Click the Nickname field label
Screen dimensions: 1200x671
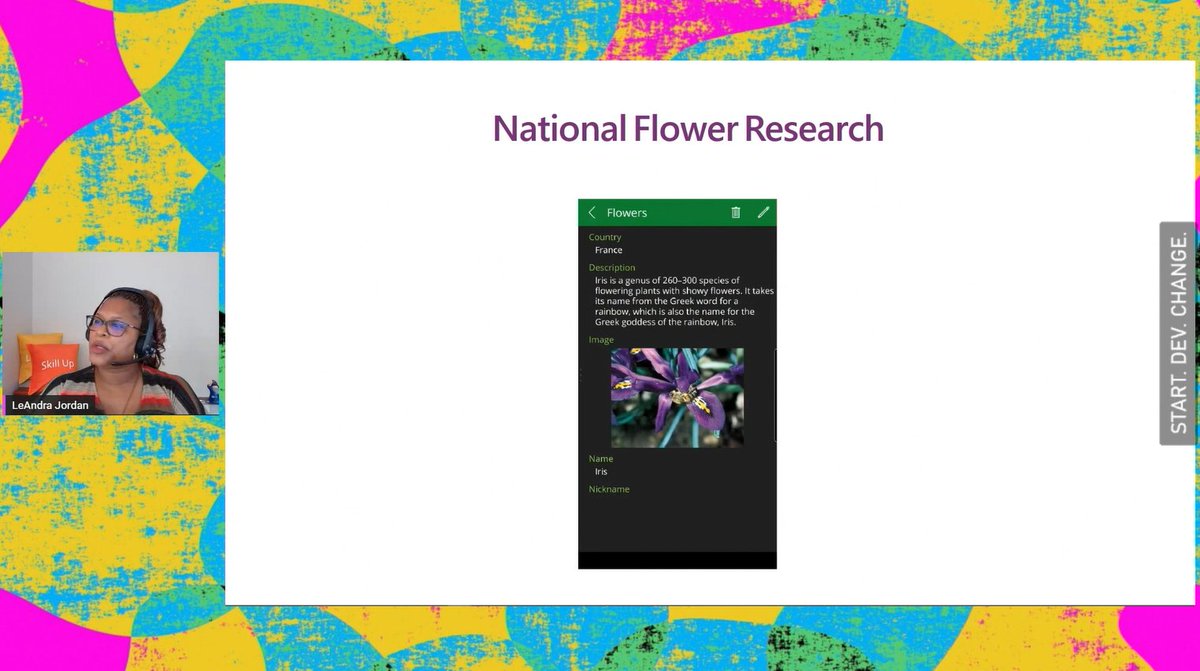[x=609, y=489]
